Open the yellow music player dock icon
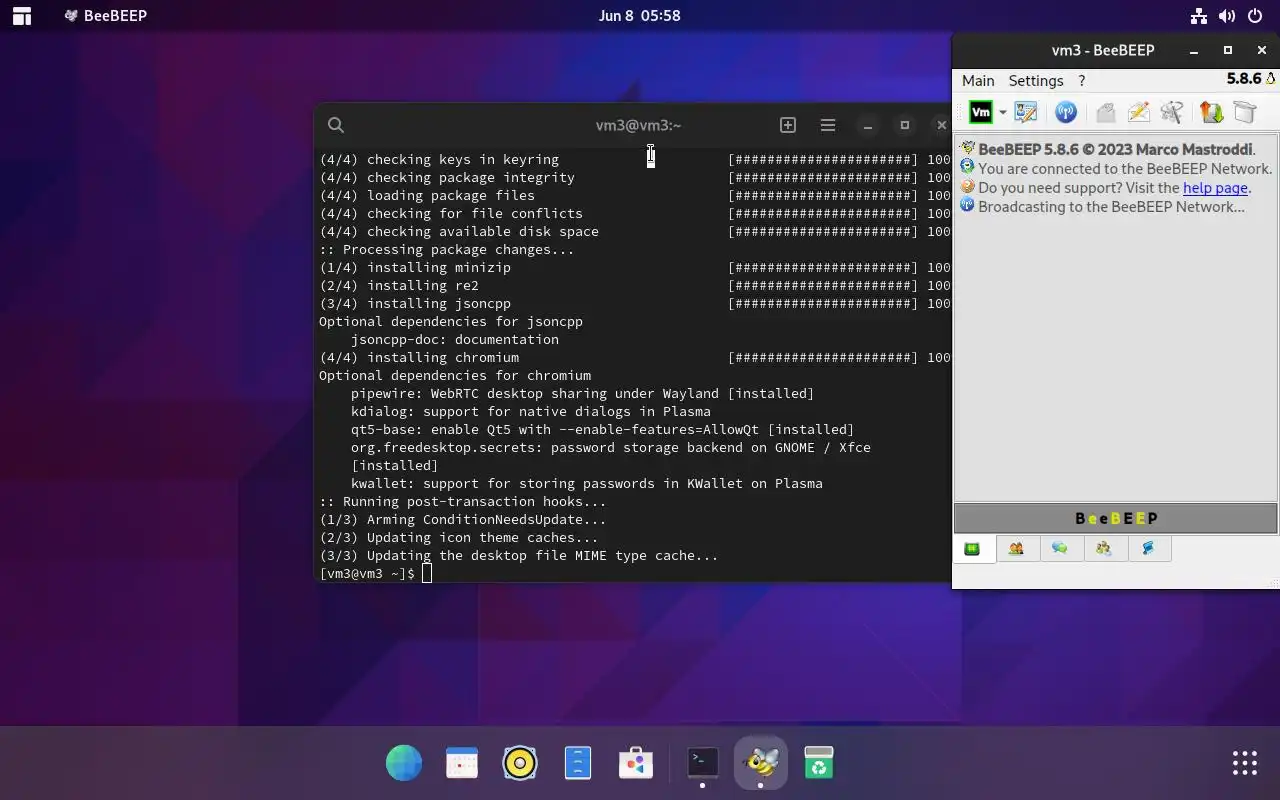Screen dimensions: 1280x800 tap(520, 763)
